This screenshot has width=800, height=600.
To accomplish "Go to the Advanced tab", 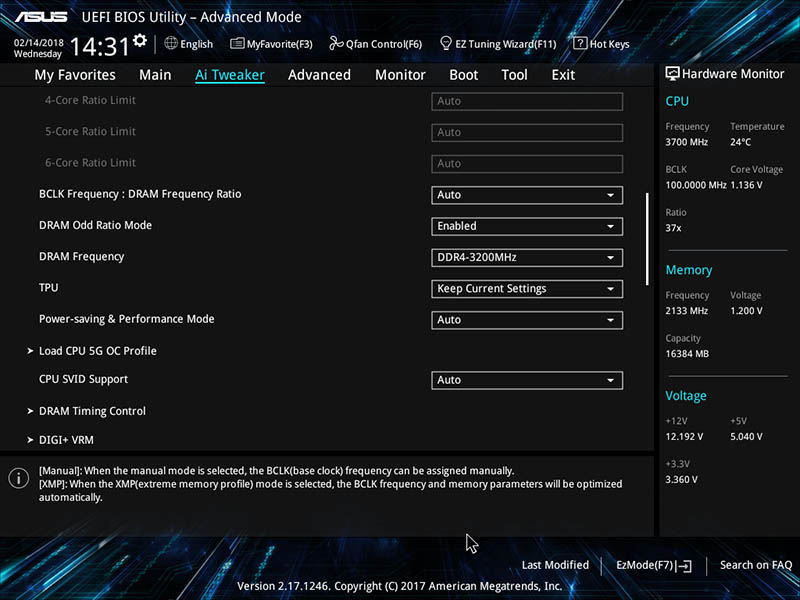I will tap(319, 75).
